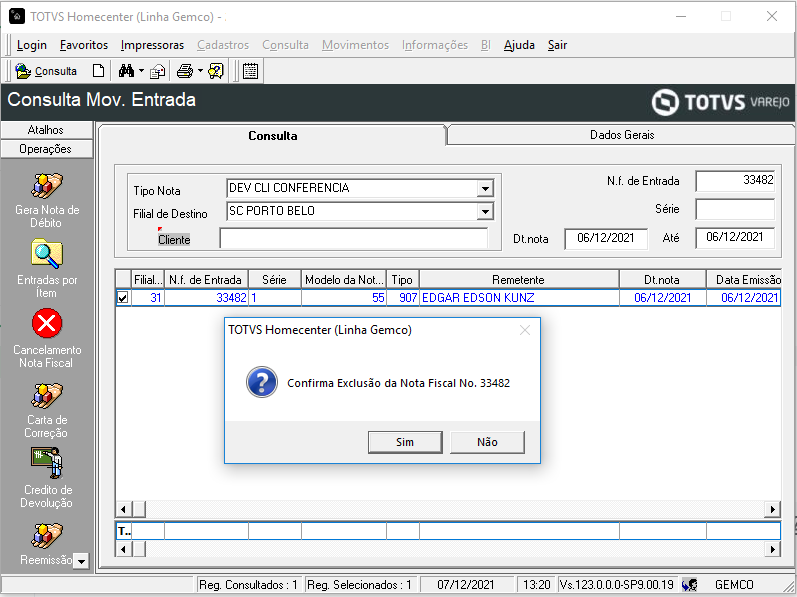Click the Modelo da Not... column header
The width and height of the screenshot is (797, 597).
[344, 279]
